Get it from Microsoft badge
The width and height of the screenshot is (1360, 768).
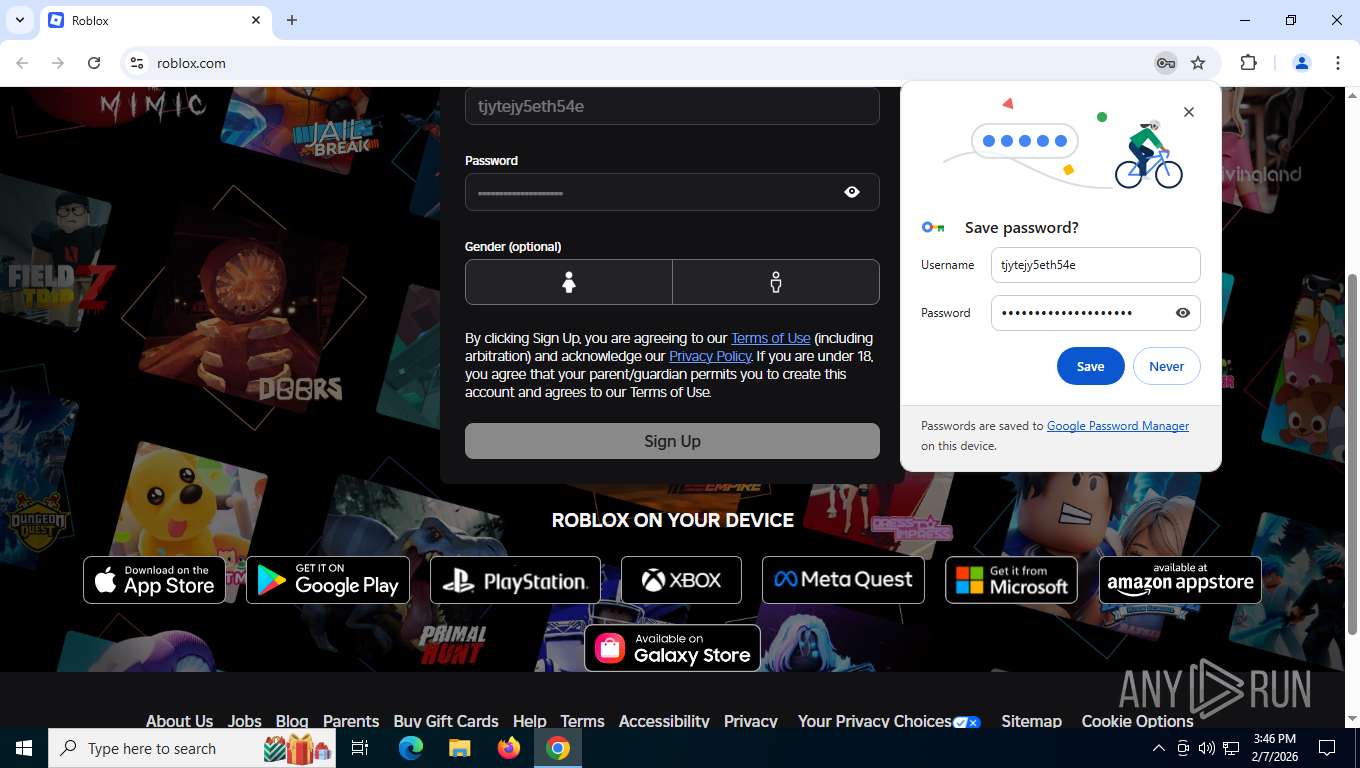pyautogui.click(x=1011, y=580)
